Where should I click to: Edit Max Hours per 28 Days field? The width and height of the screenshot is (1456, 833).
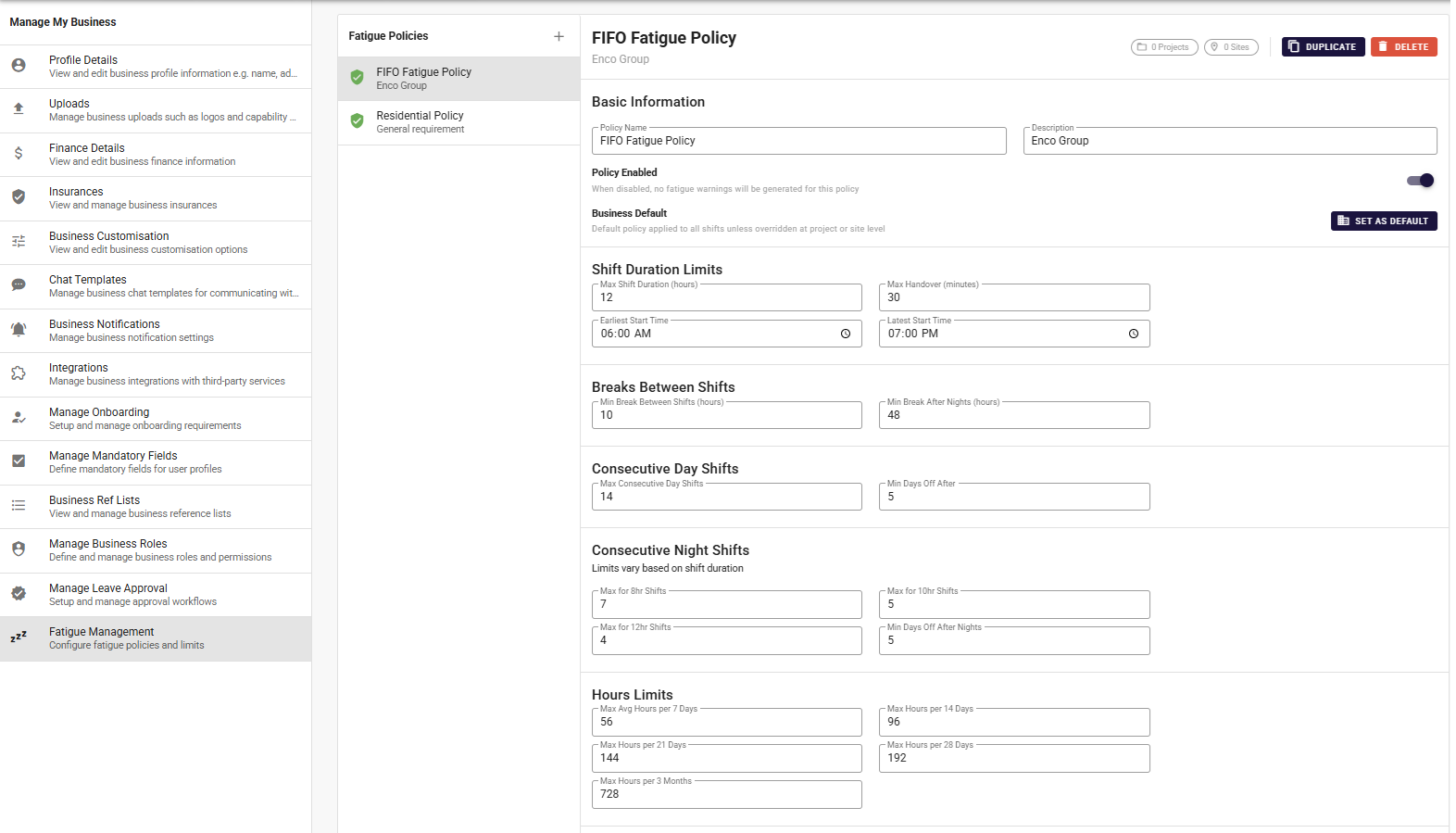tap(1014, 758)
